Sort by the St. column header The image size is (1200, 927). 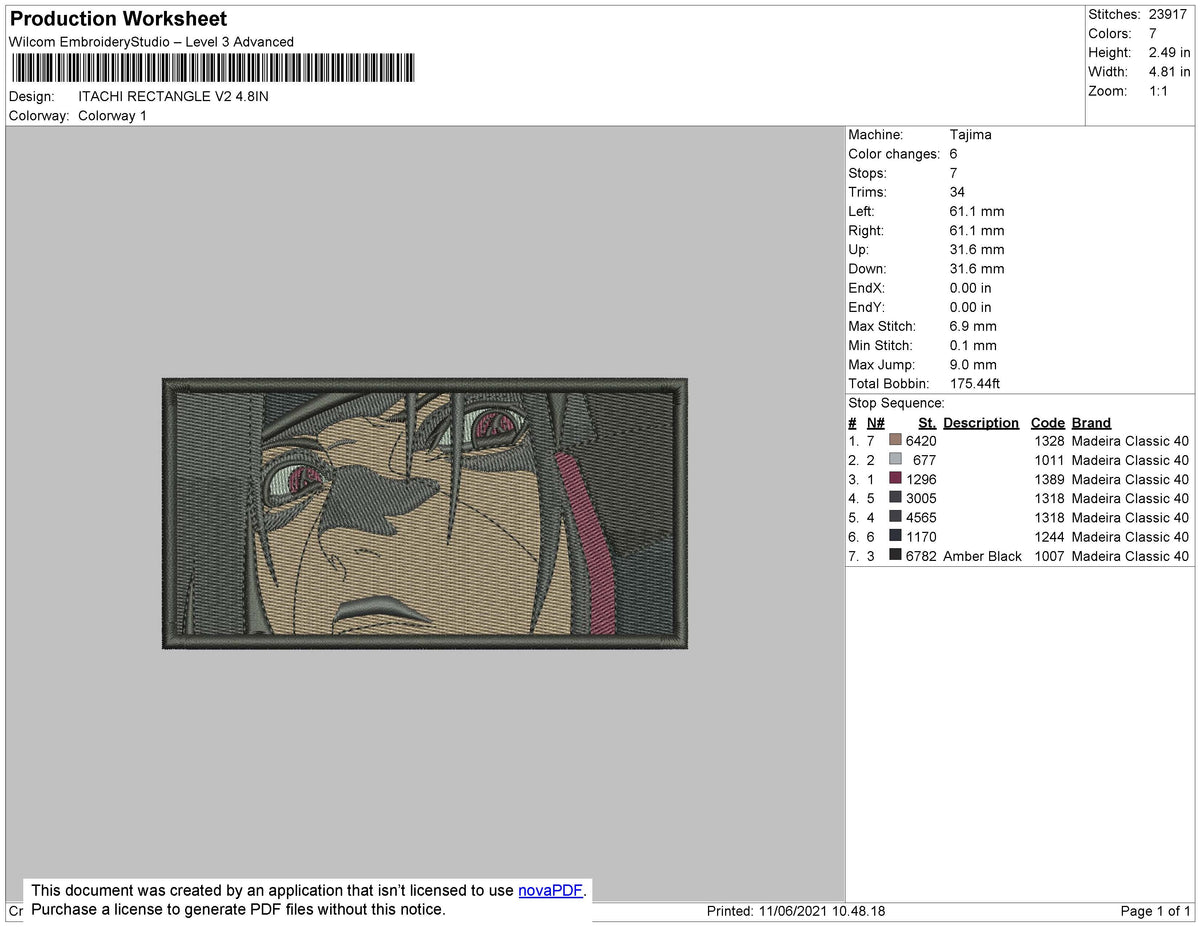[x=925, y=422]
